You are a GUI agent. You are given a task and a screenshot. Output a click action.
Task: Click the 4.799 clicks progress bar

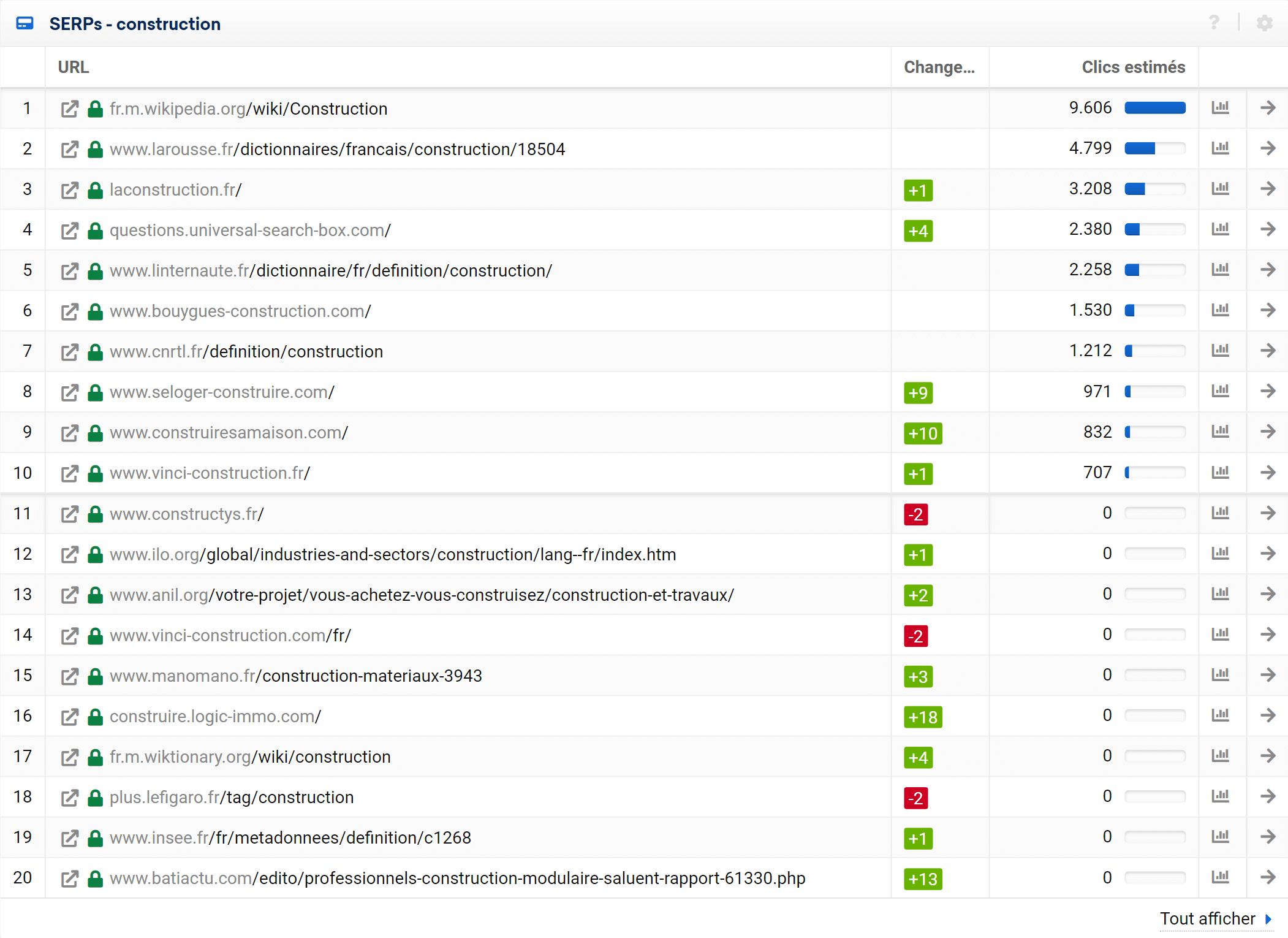(x=1155, y=148)
